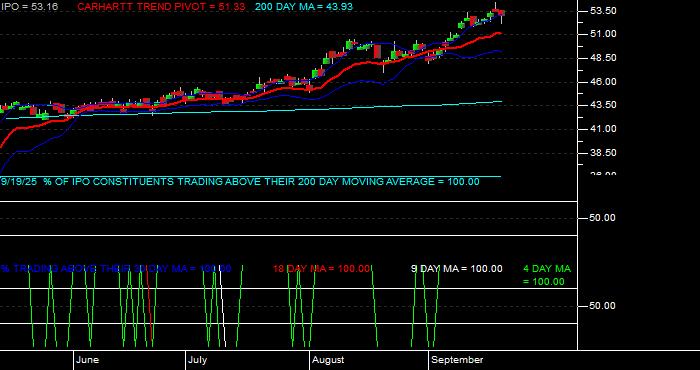
Task: Select the 9 Day MA = 100.00 label
Action: [457, 269]
